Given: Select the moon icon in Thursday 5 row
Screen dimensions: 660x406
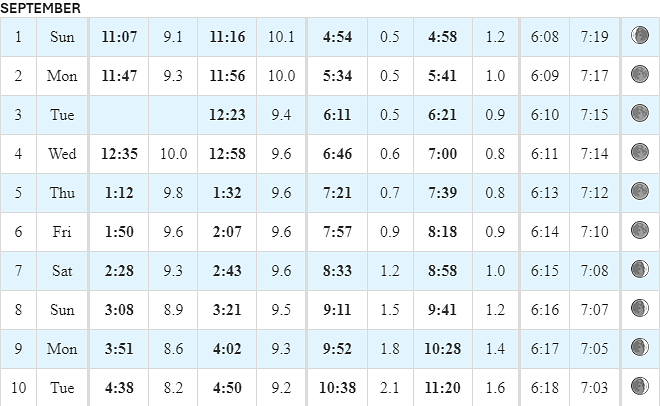Looking at the screenshot, I should point(639,191).
